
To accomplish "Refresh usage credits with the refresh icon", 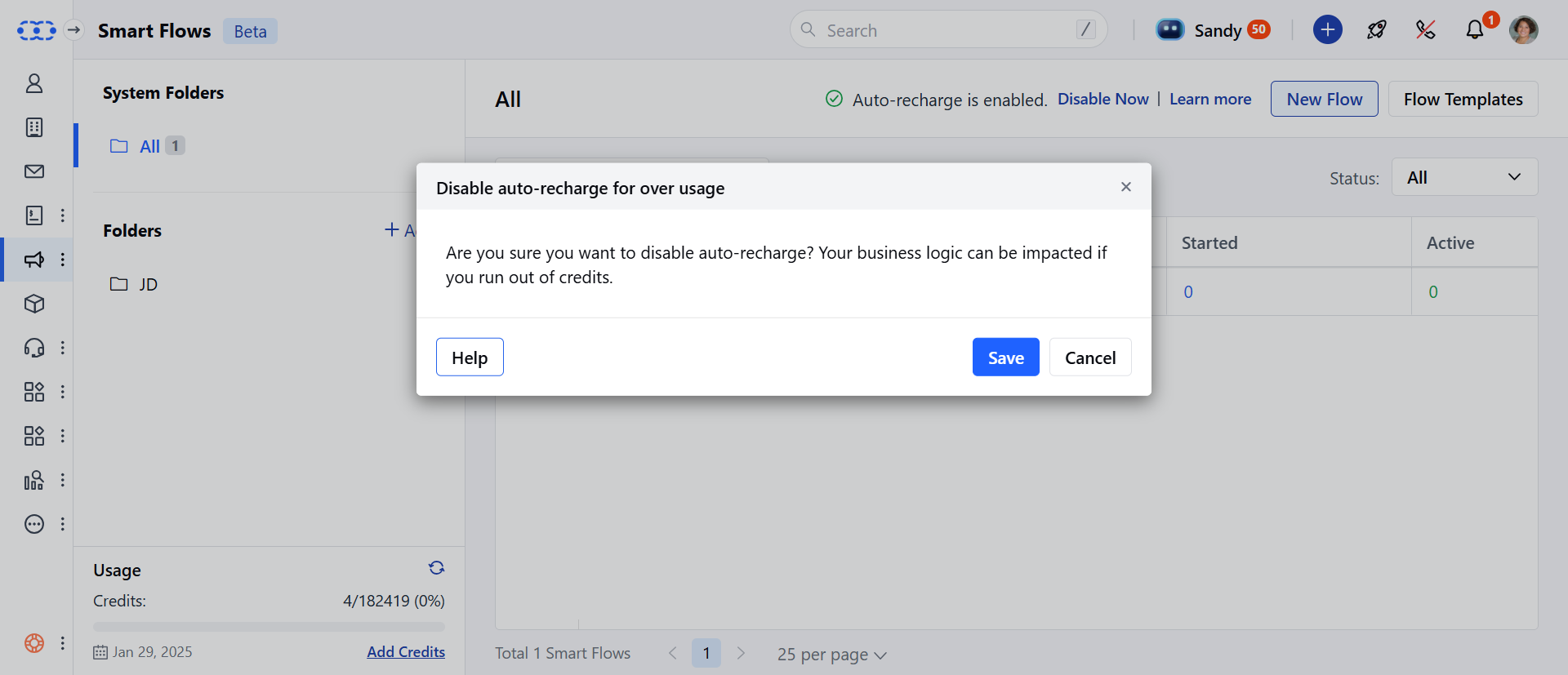I will click(x=436, y=568).
